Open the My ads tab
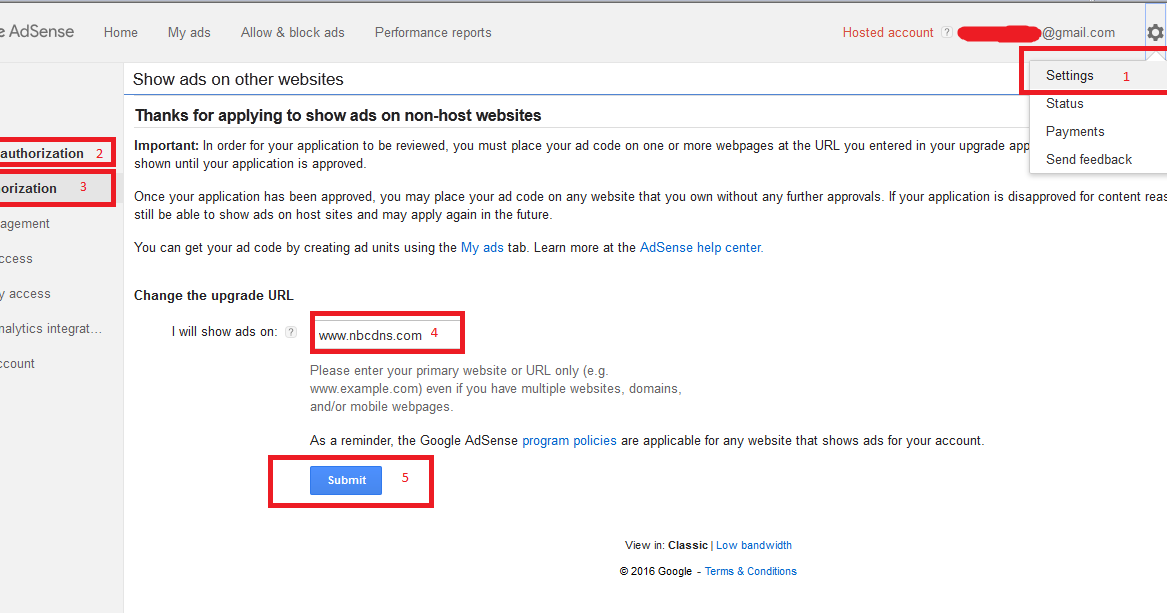The height and width of the screenshot is (613, 1167). click(189, 33)
